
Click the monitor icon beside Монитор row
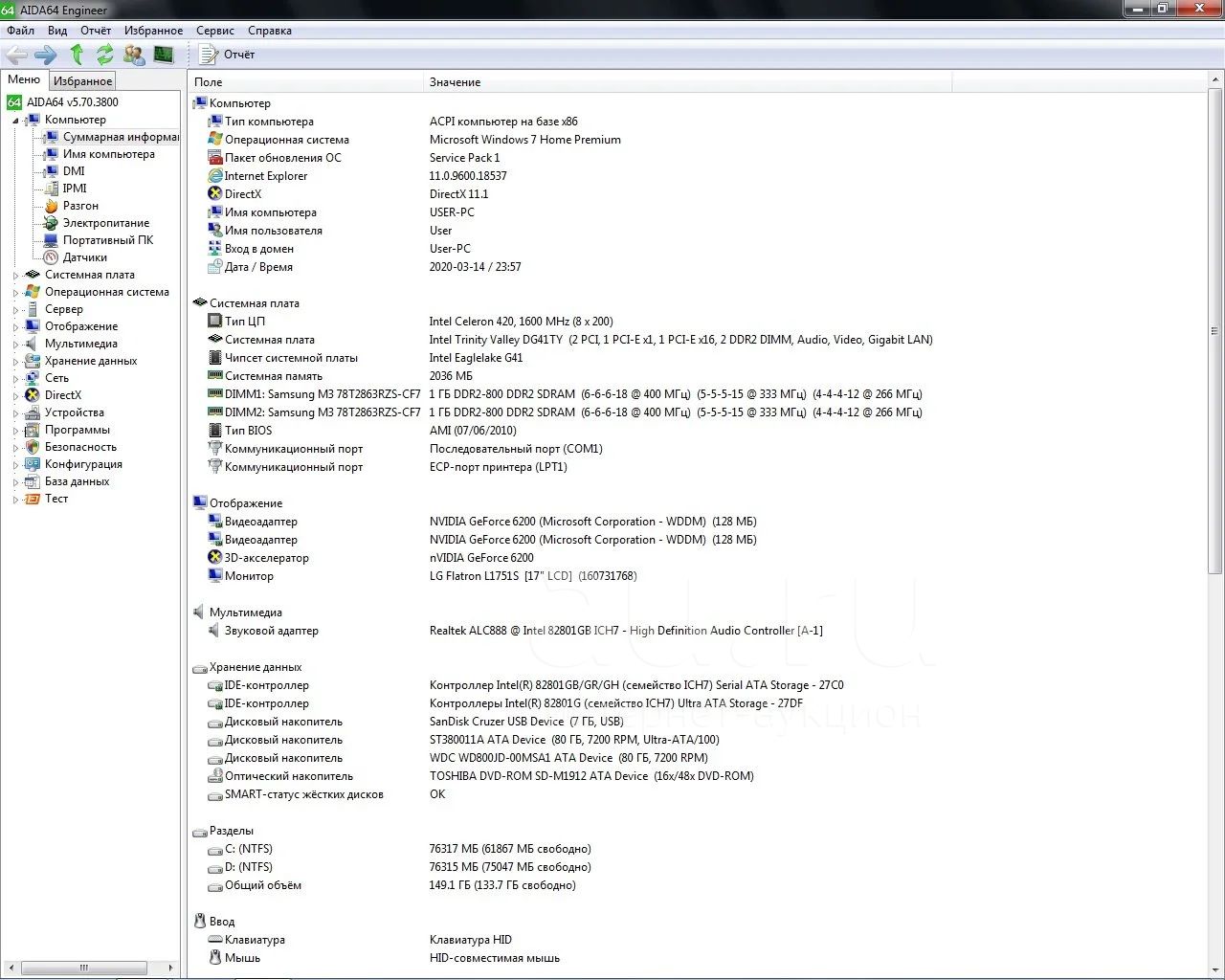[x=215, y=576]
